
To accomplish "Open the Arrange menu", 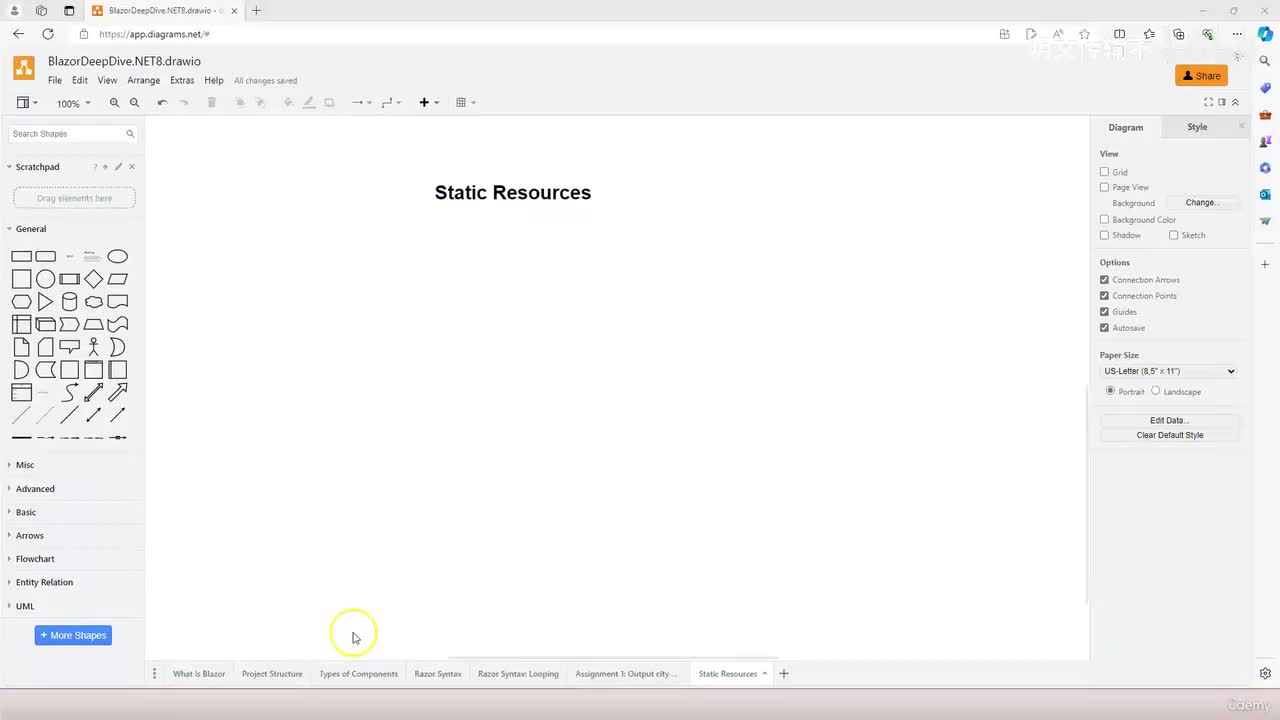I will point(144,80).
